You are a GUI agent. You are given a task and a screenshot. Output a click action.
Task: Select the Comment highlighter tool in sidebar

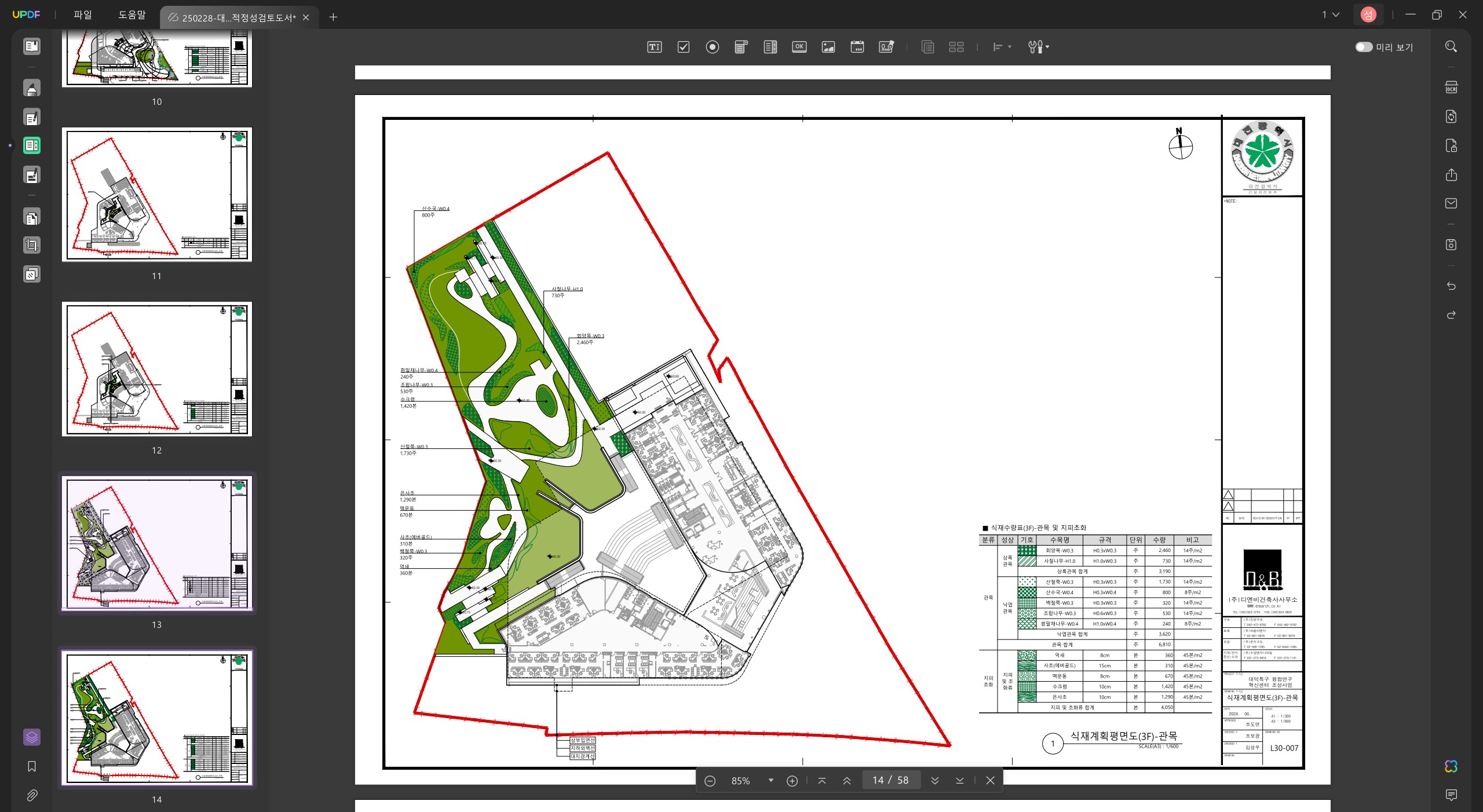click(32, 88)
